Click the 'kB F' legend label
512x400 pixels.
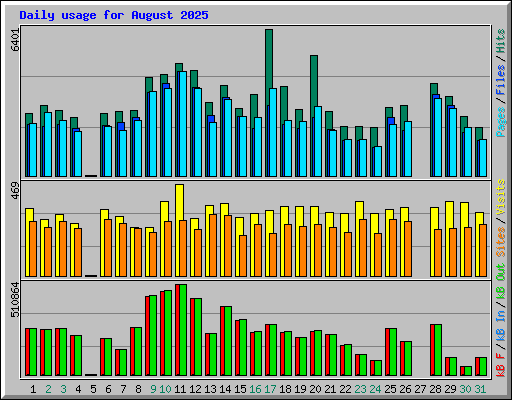pyautogui.click(x=501, y=365)
